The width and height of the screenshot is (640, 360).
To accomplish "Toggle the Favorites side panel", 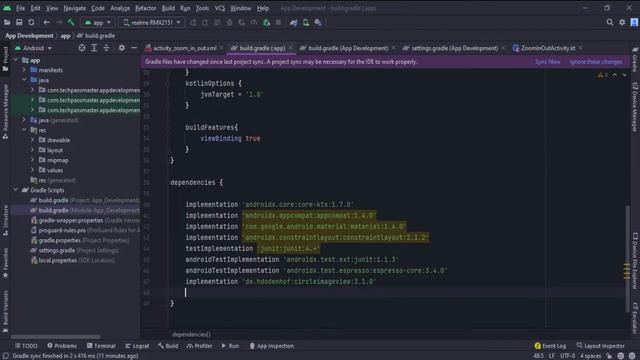I will click(5, 263).
